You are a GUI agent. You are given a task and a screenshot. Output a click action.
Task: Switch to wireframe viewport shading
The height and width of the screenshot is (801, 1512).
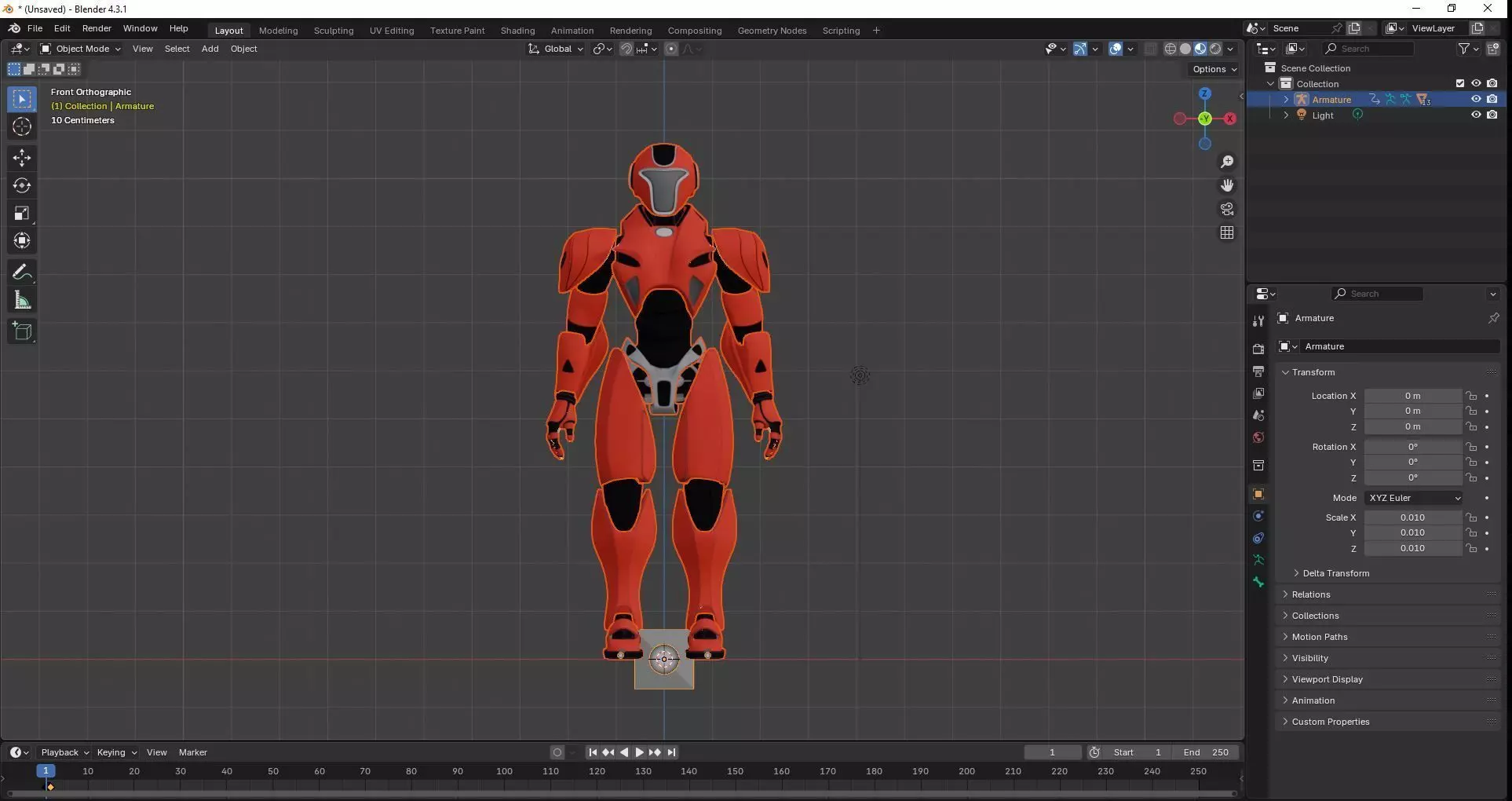coord(1171,49)
